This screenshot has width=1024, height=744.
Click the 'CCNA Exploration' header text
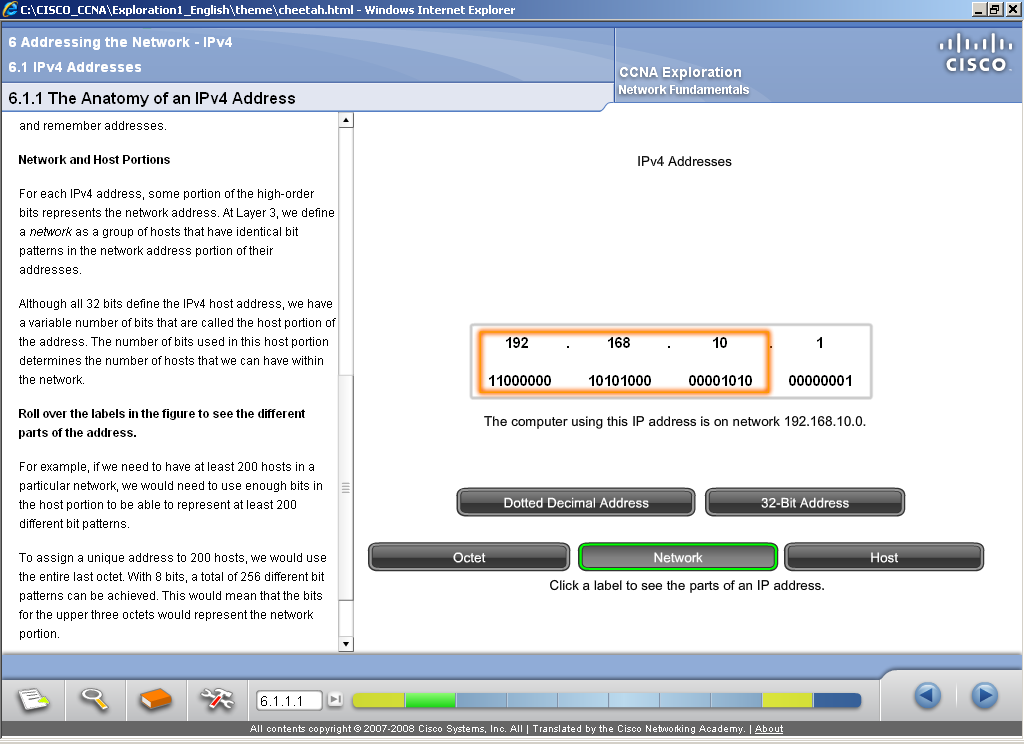pyautogui.click(x=680, y=72)
